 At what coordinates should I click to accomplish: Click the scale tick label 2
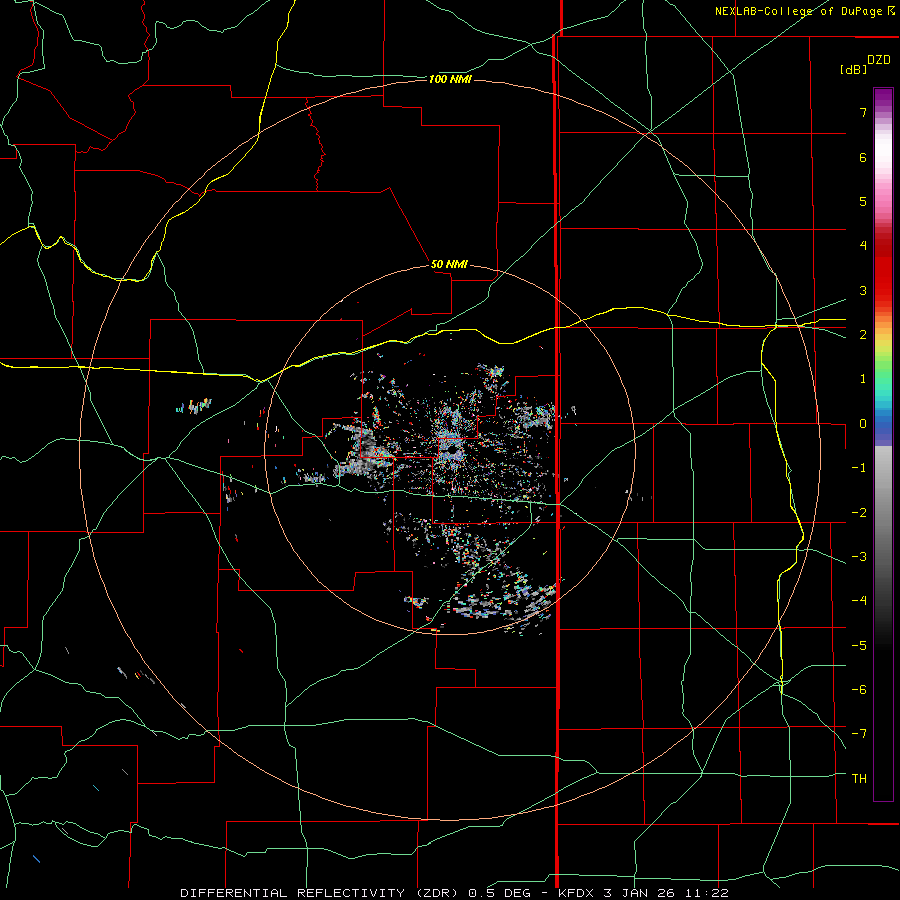tap(863, 335)
